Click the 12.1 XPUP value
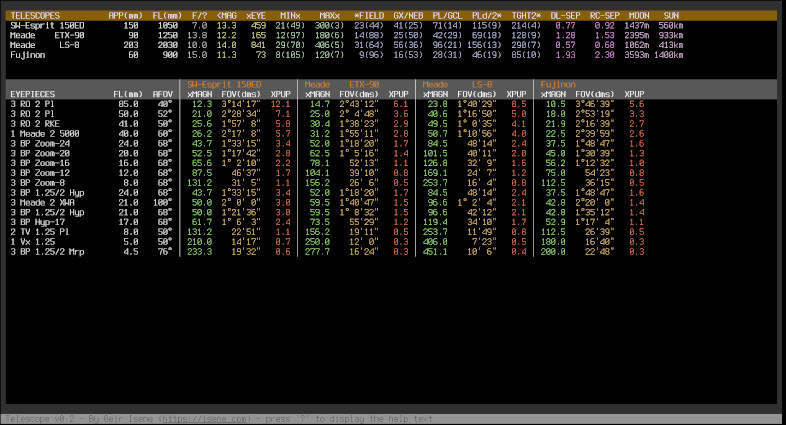Viewport: 786px width, 425px height. [281, 104]
